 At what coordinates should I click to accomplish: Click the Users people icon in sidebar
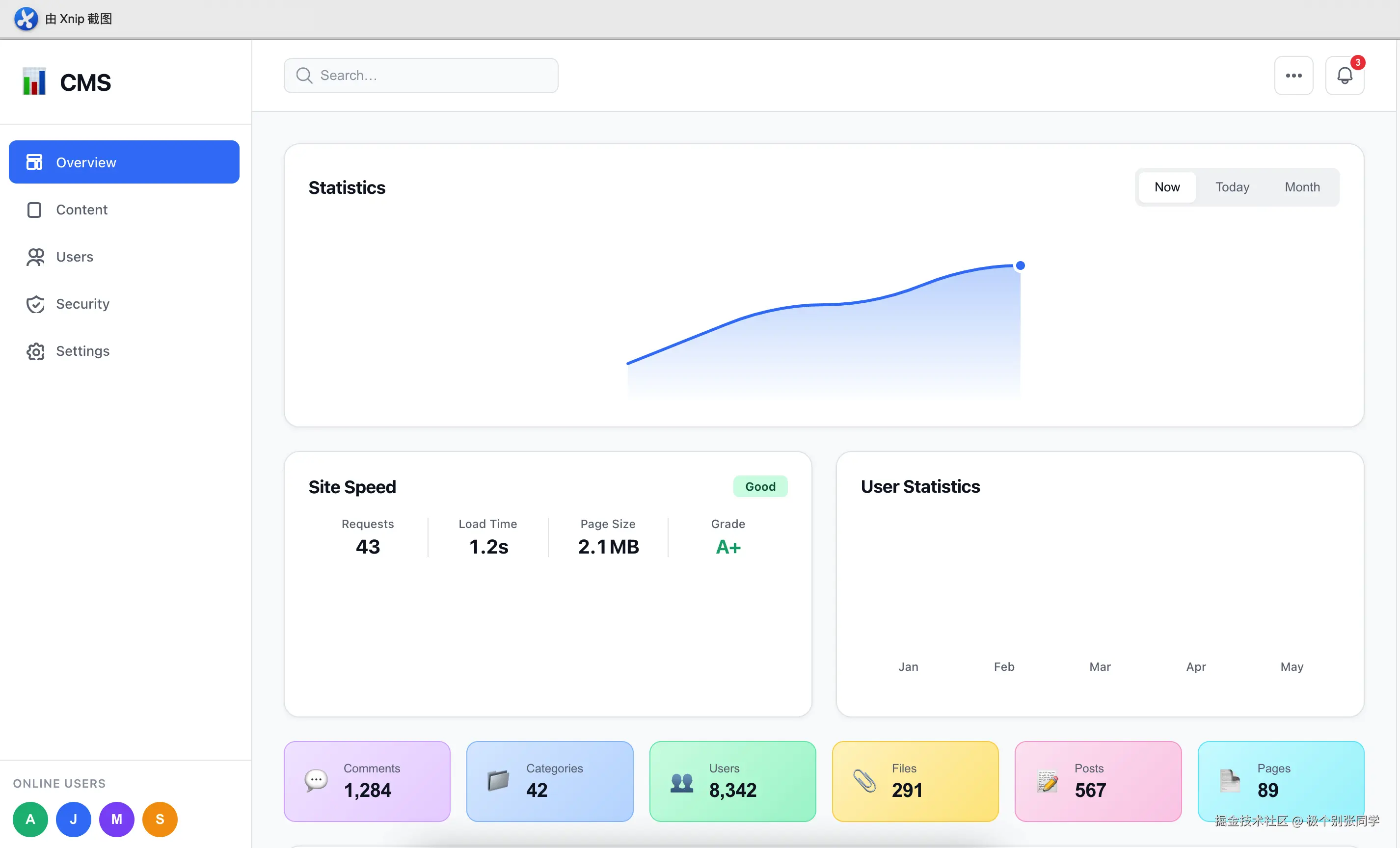point(35,257)
